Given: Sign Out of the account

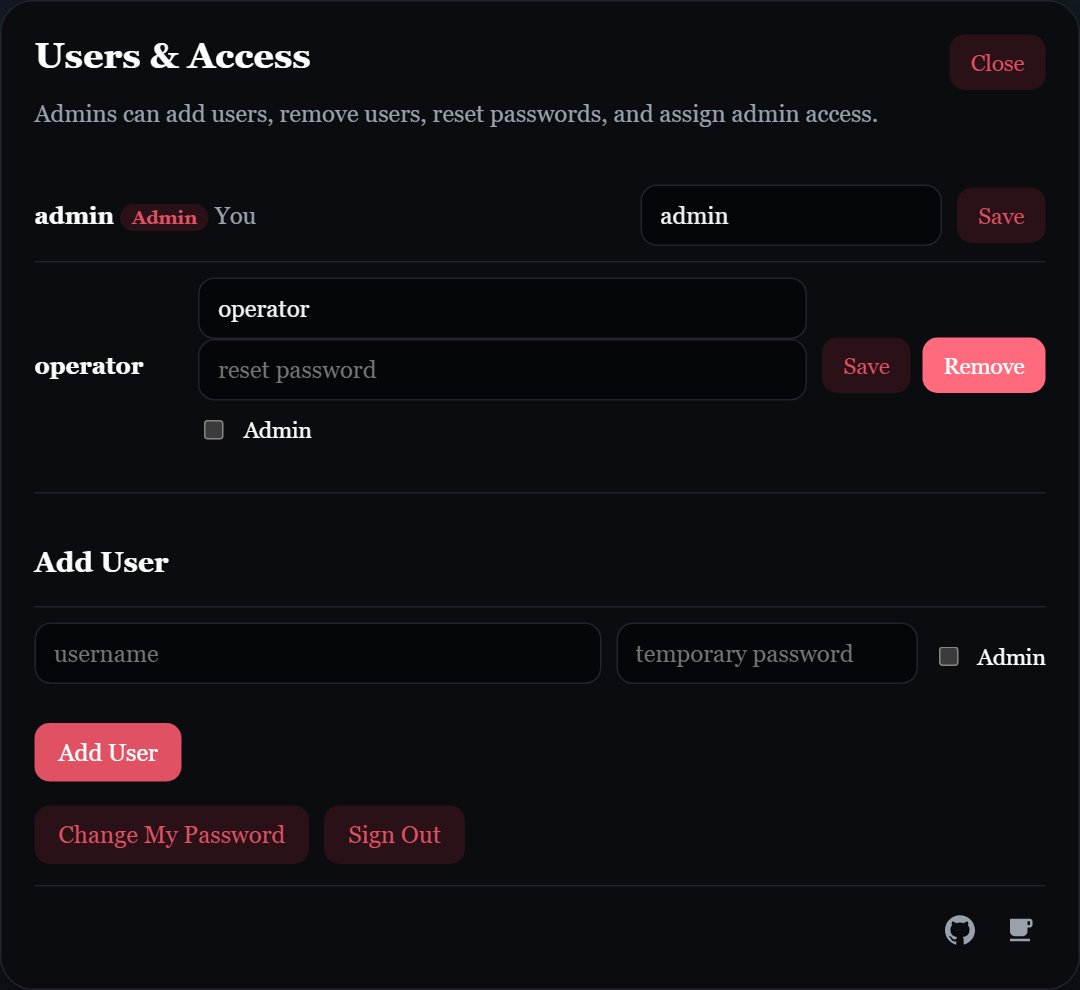Looking at the screenshot, I should (x=394, y=835).
